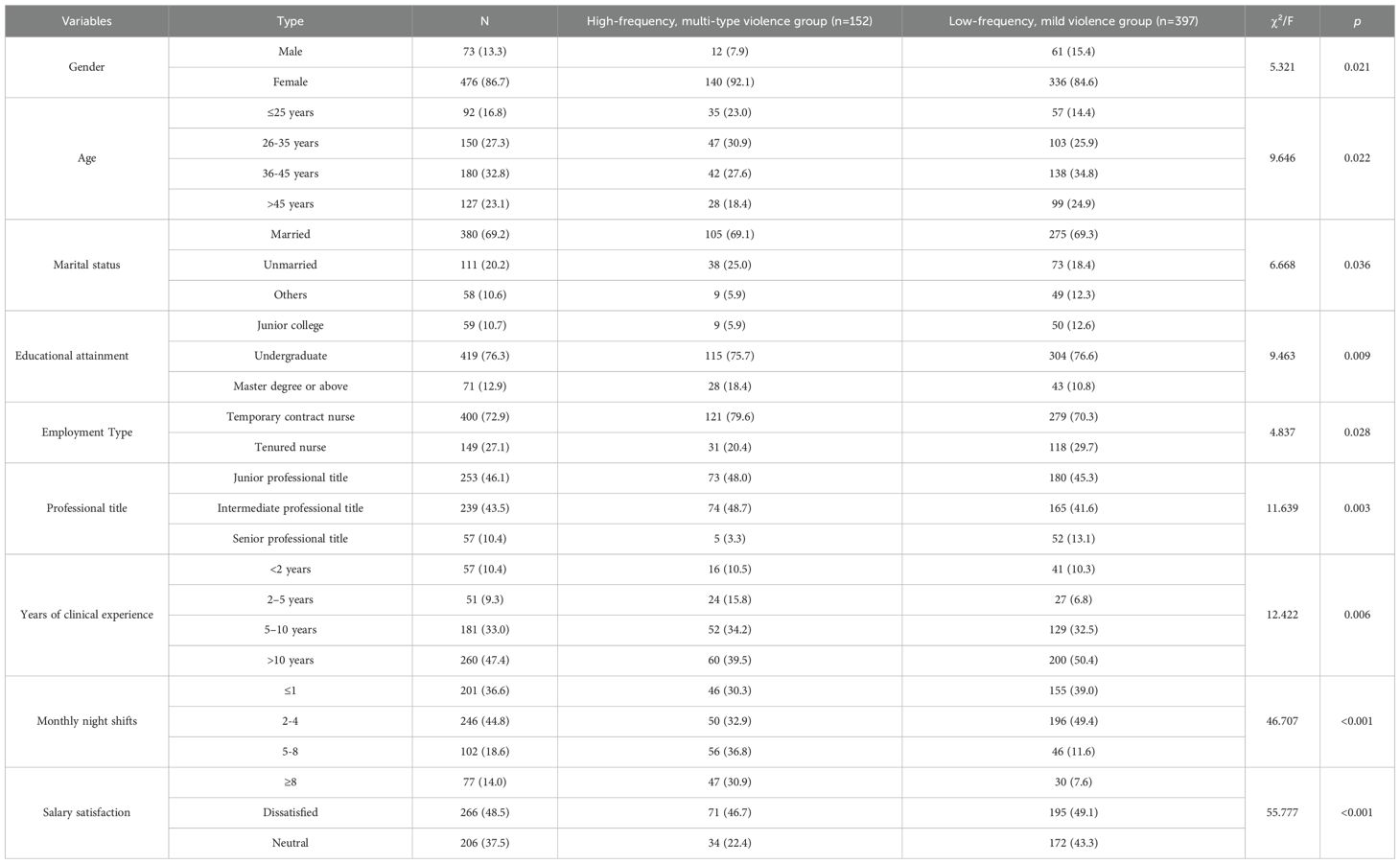
Task: Select the Senior professional title cell
Action: [291, 539]
